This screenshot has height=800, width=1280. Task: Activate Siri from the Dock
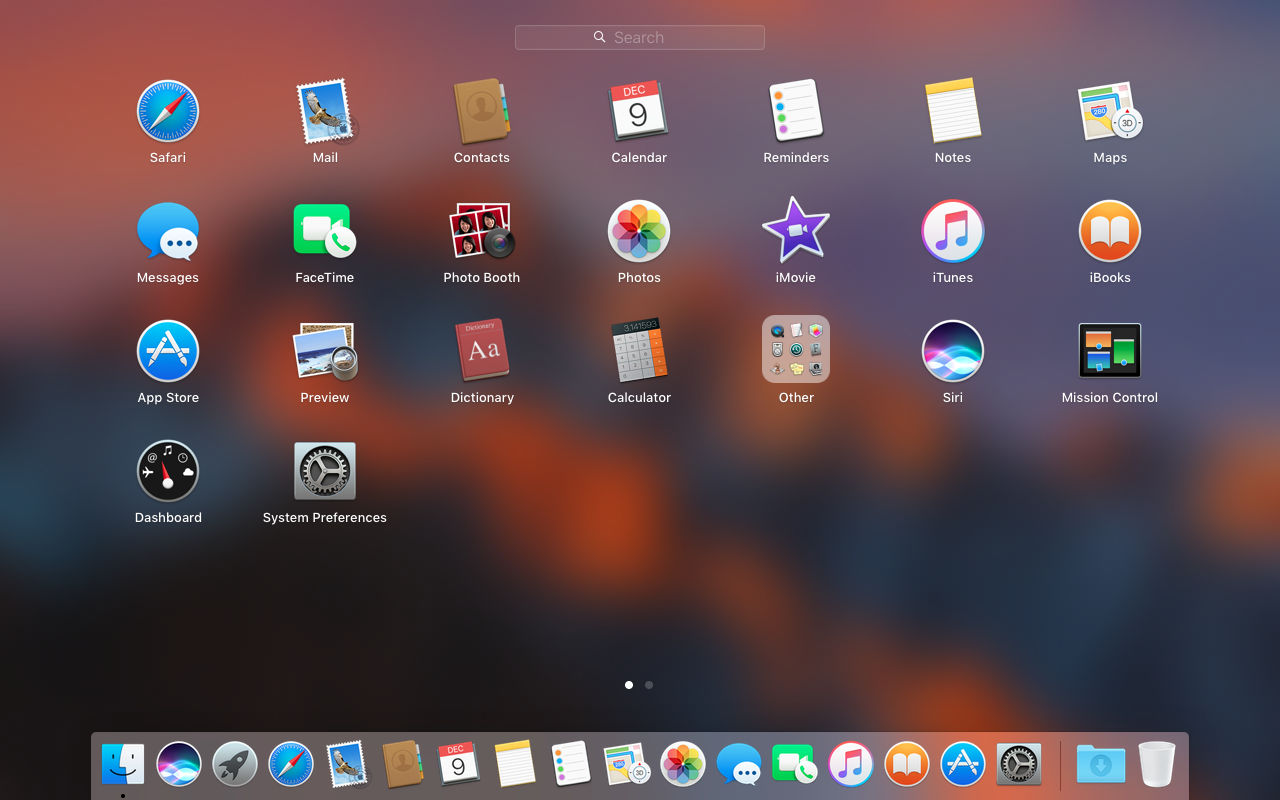coord(179,765)
